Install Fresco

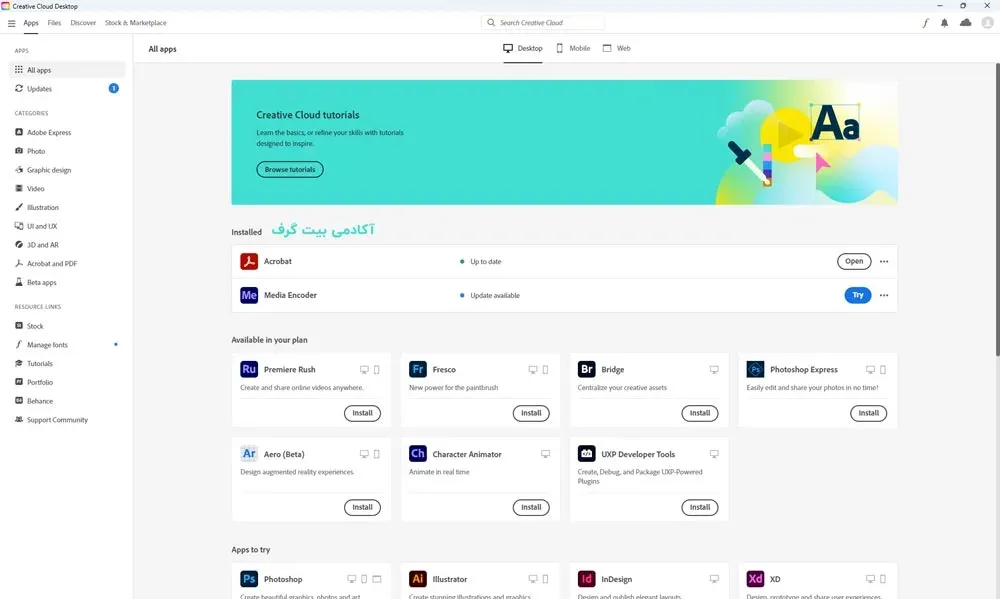tap(531, 413)
